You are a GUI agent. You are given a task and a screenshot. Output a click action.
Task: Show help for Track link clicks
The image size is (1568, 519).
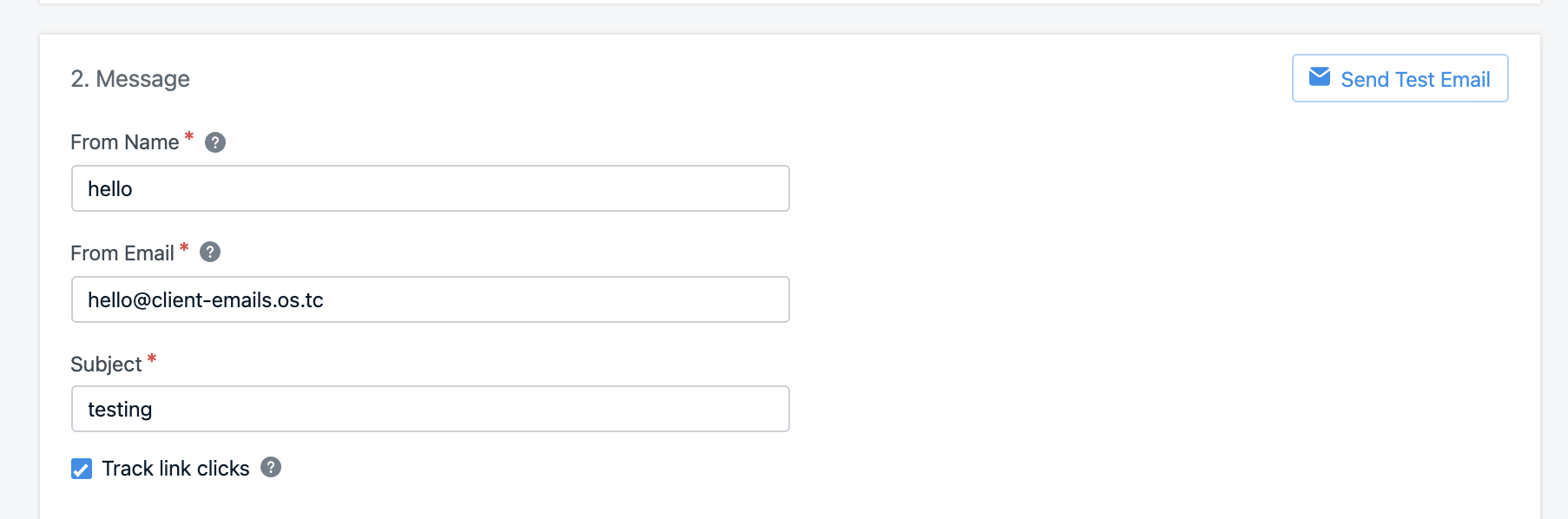271,467
